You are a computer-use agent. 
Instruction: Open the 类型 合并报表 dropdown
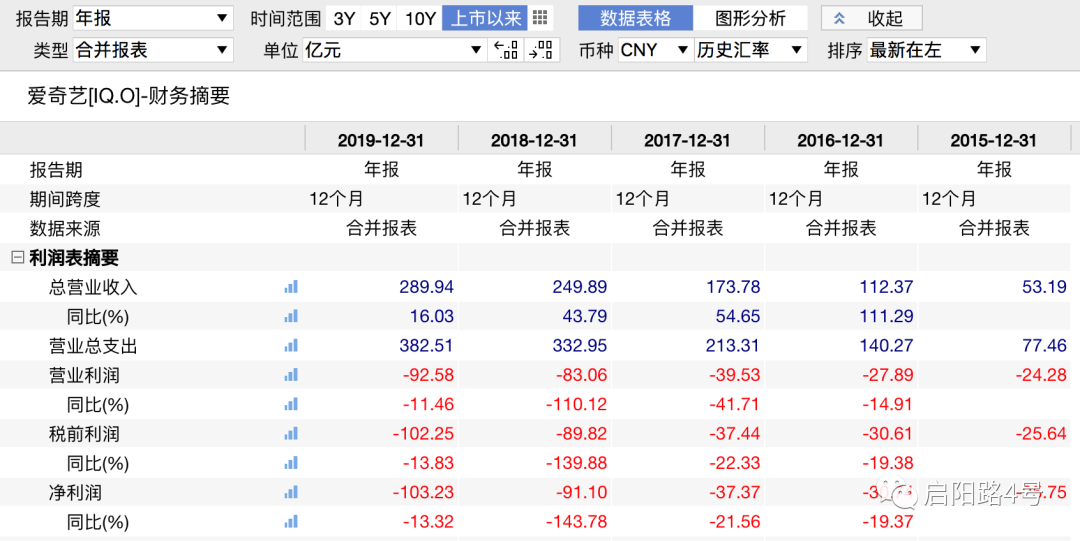(x=153, y=50)
